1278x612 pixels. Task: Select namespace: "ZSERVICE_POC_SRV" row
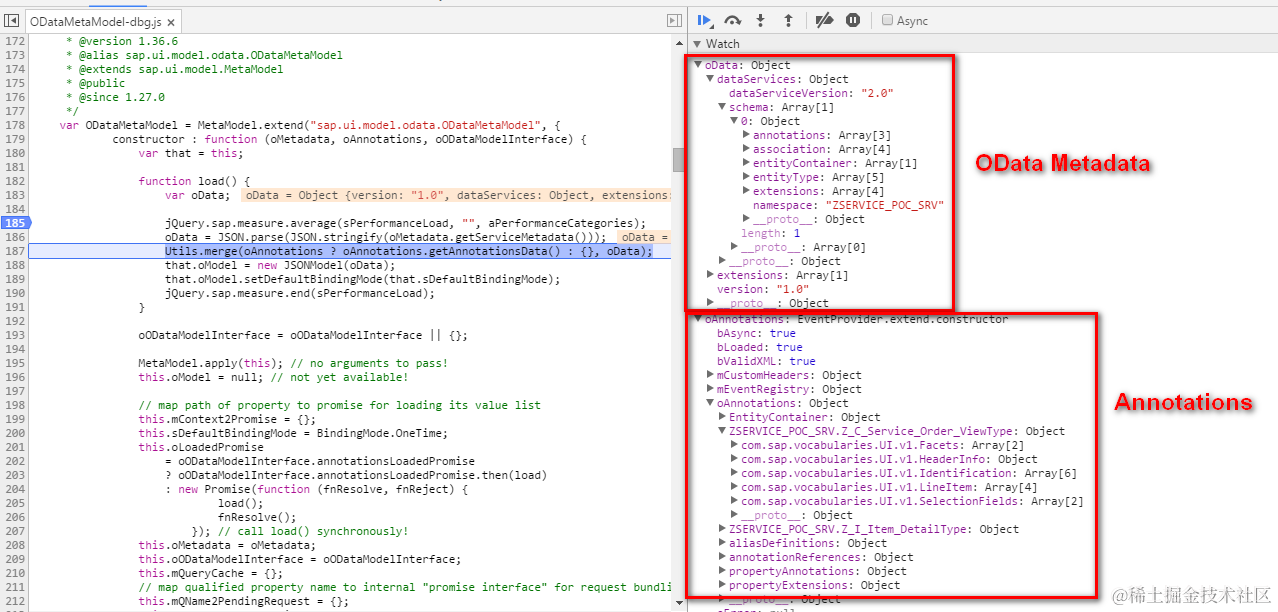click(x=848, y=205)
